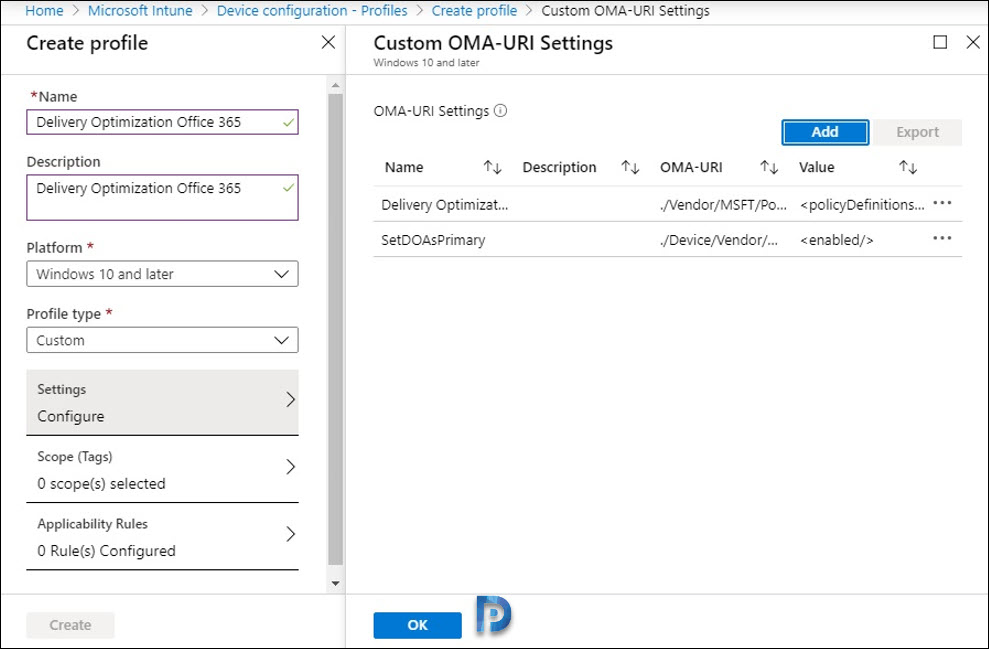Click the Name column header
989x649 pixels.
pos(404,167)
